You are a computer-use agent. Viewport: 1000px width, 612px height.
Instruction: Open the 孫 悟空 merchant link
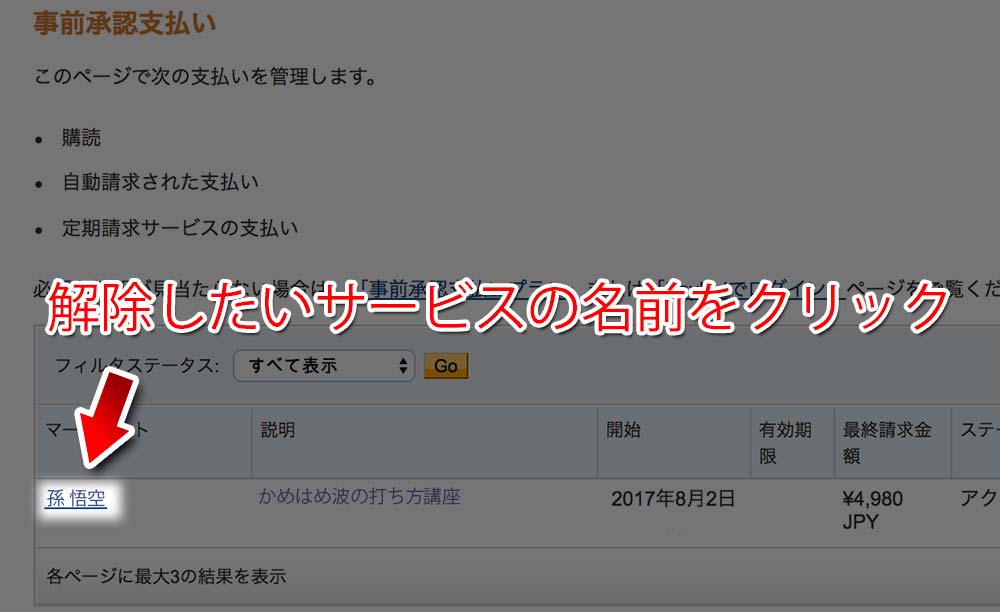(x=76, y=499)
